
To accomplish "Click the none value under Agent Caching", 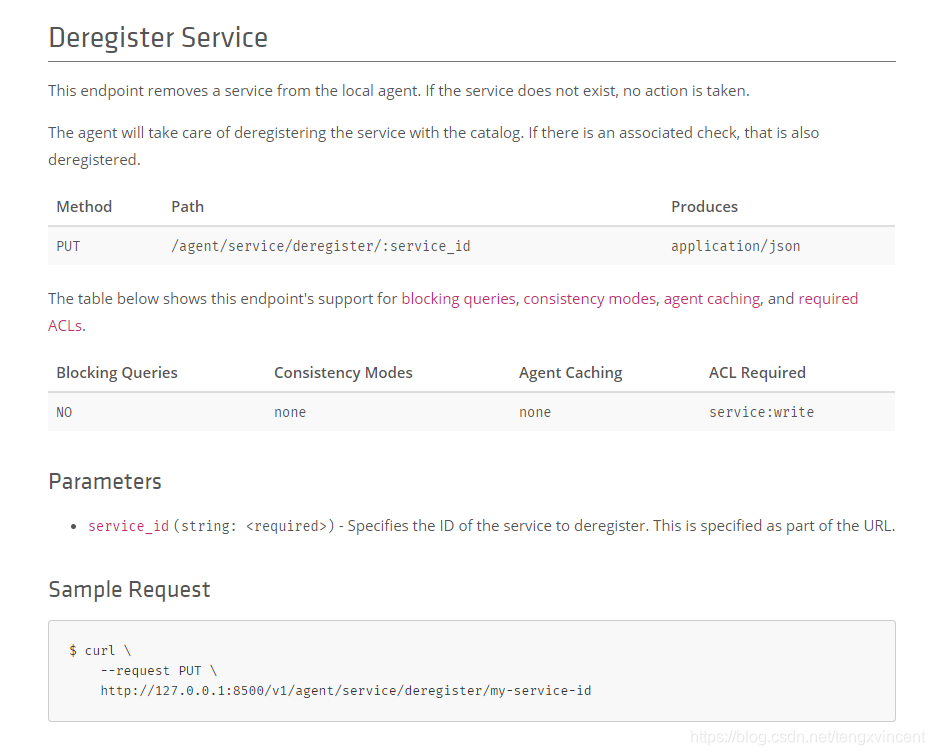I will pos(535,412).
